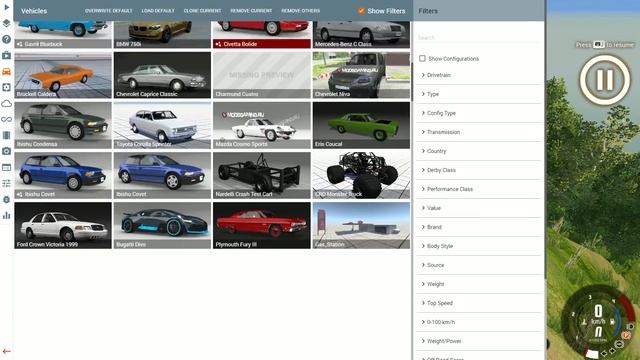This screenshot has width=640, height=360.
Task: Click the circular pause button in the game
Action: [x=604, y=80]
